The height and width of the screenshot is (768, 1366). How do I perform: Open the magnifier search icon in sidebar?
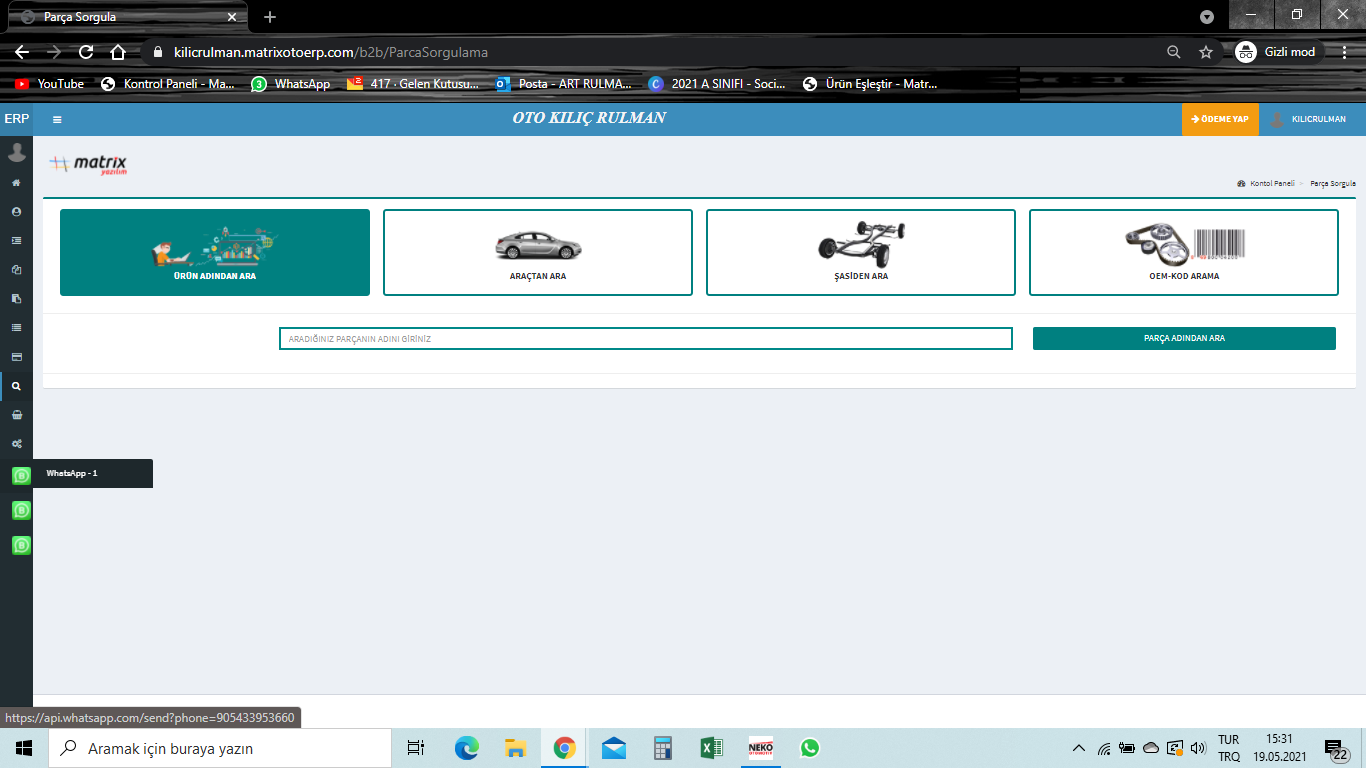16,386
